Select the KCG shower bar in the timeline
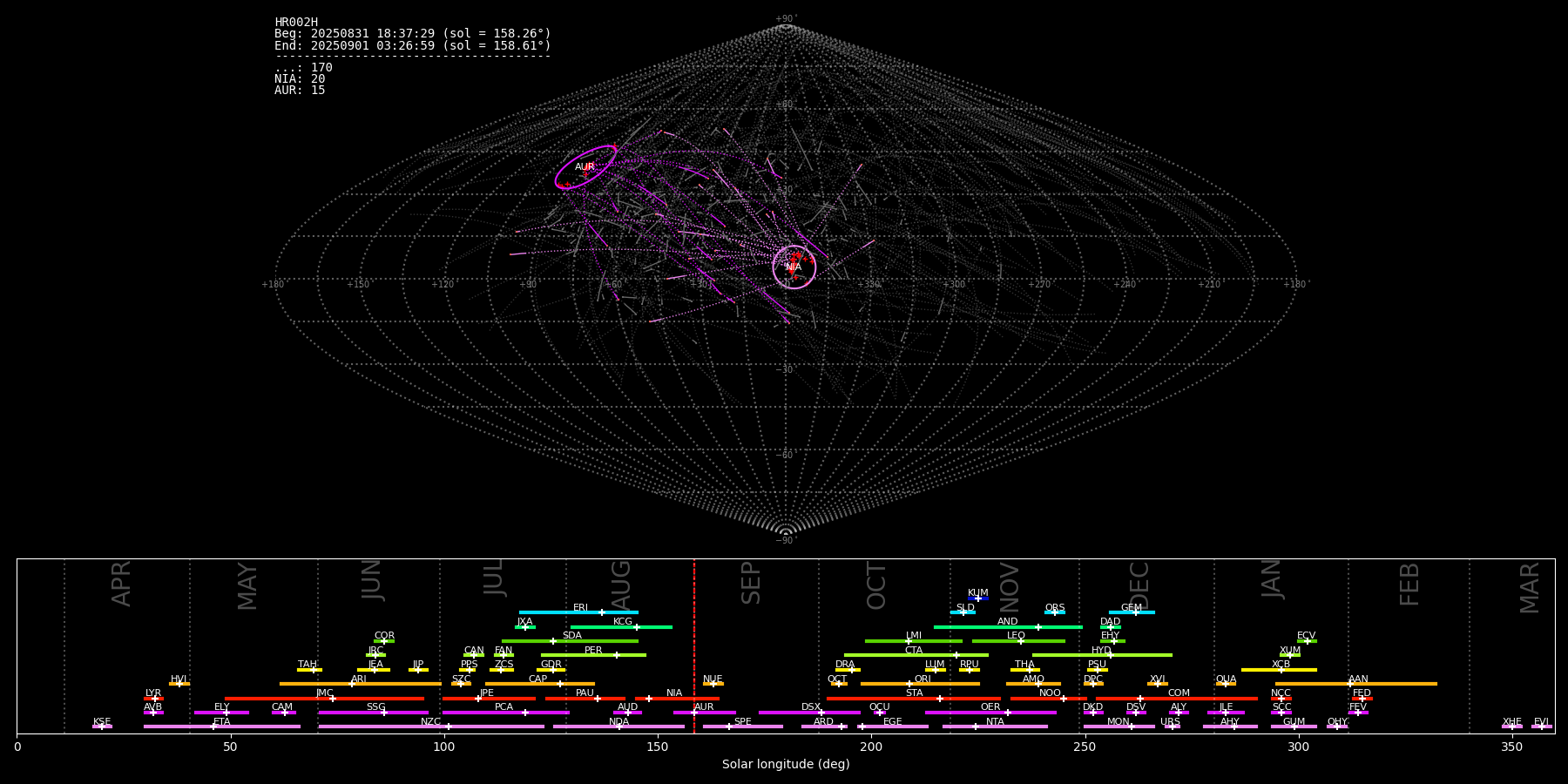 [x=621, y=627]
